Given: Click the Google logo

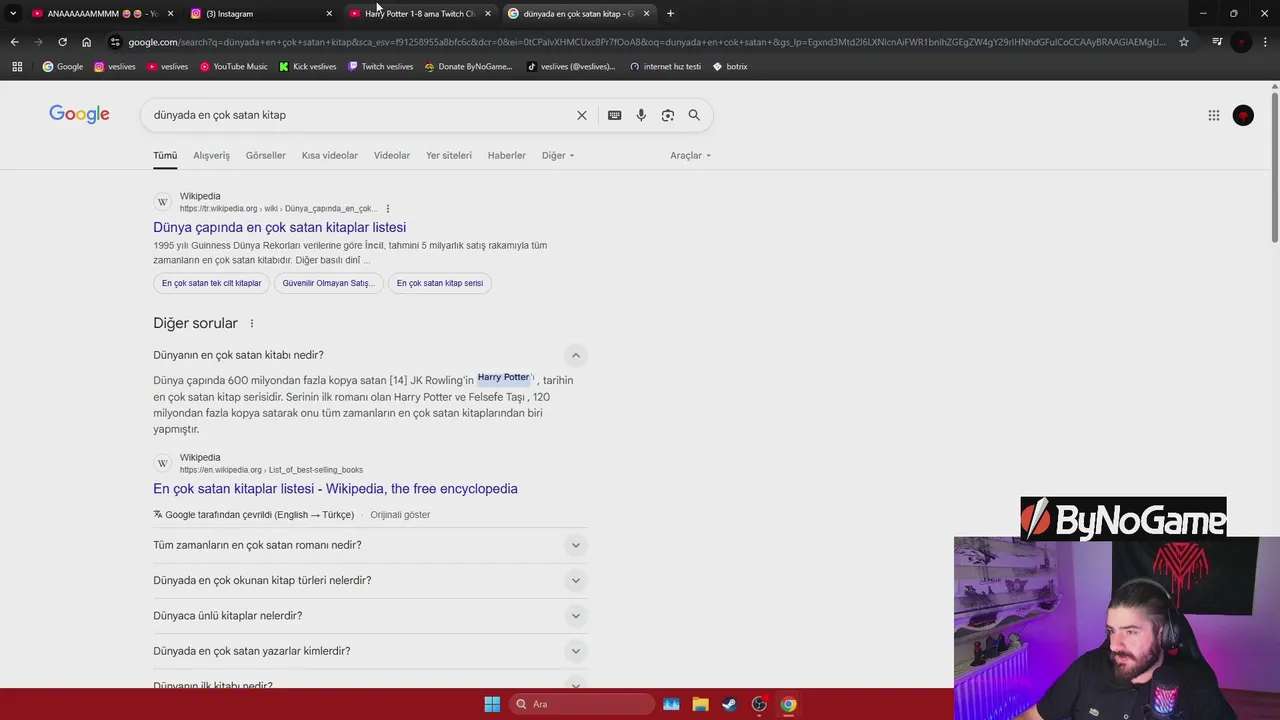Looking at the screenshot, I should [x=79, y=114].
